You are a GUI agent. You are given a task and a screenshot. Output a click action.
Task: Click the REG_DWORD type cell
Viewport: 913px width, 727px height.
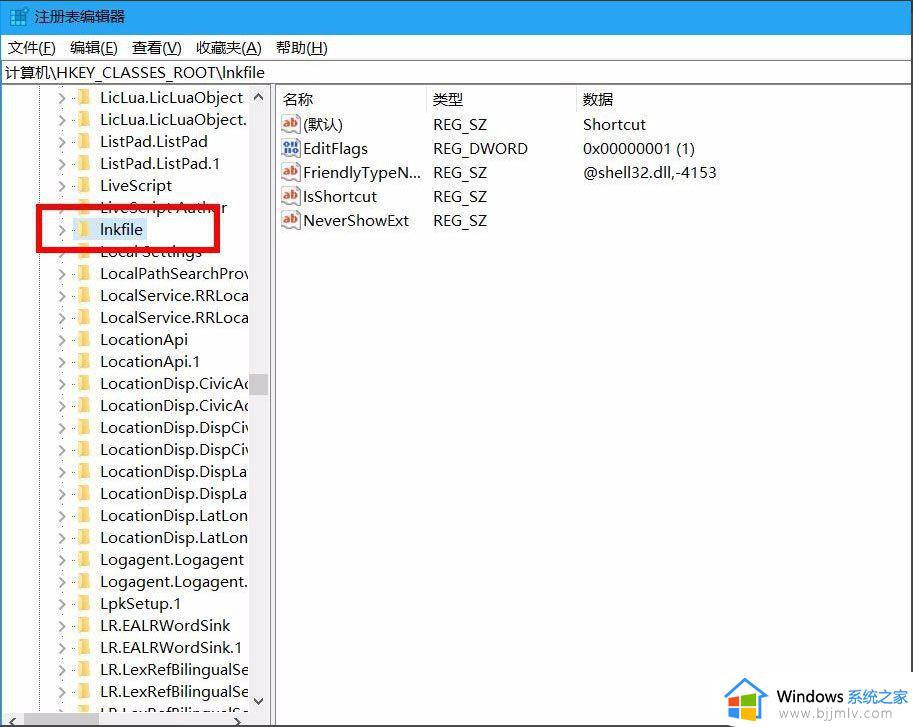click(x=480, y=148)
